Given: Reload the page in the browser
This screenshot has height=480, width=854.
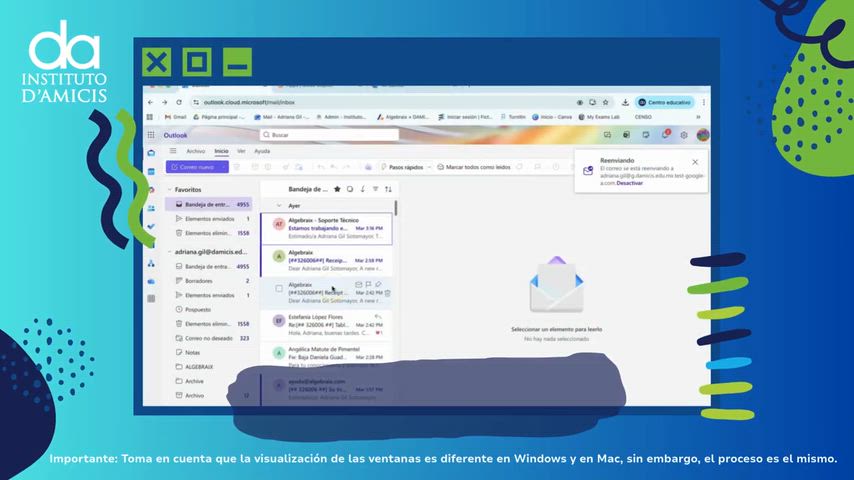Looking at the screenshot, I should [x=179, y=102].
